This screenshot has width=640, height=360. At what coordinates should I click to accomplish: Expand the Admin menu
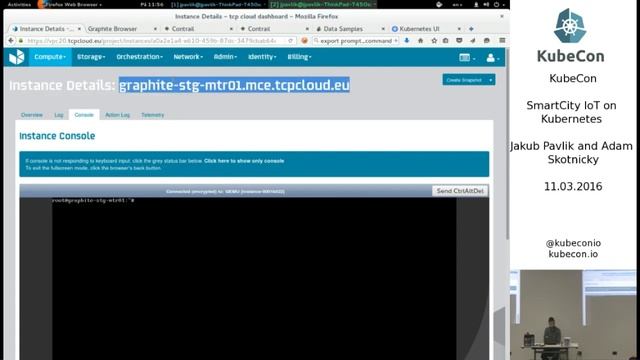(225, 57)
